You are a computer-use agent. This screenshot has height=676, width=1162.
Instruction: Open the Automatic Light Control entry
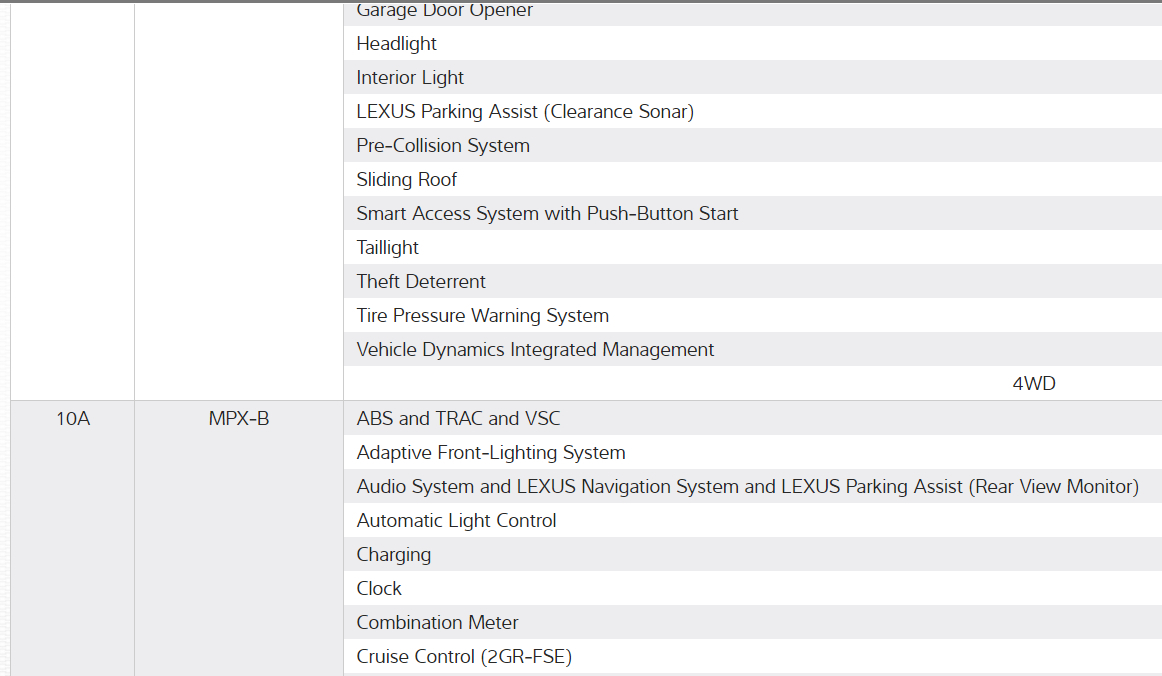pyautogui.click(x=456, y=521)
